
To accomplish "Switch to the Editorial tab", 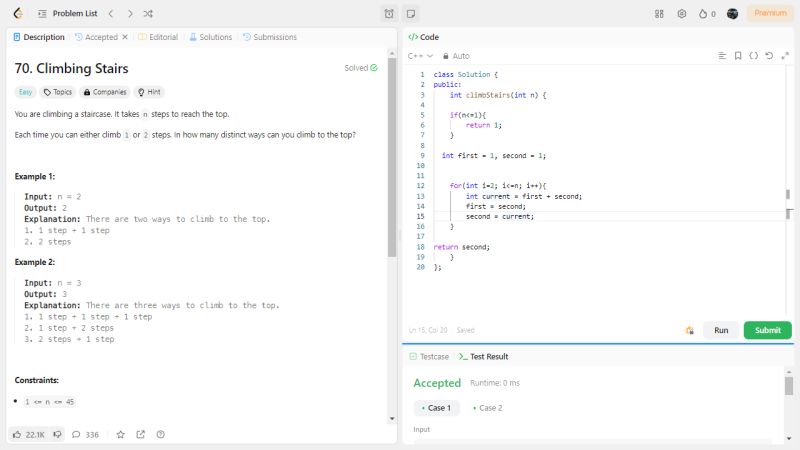I will tap(158, 37).
